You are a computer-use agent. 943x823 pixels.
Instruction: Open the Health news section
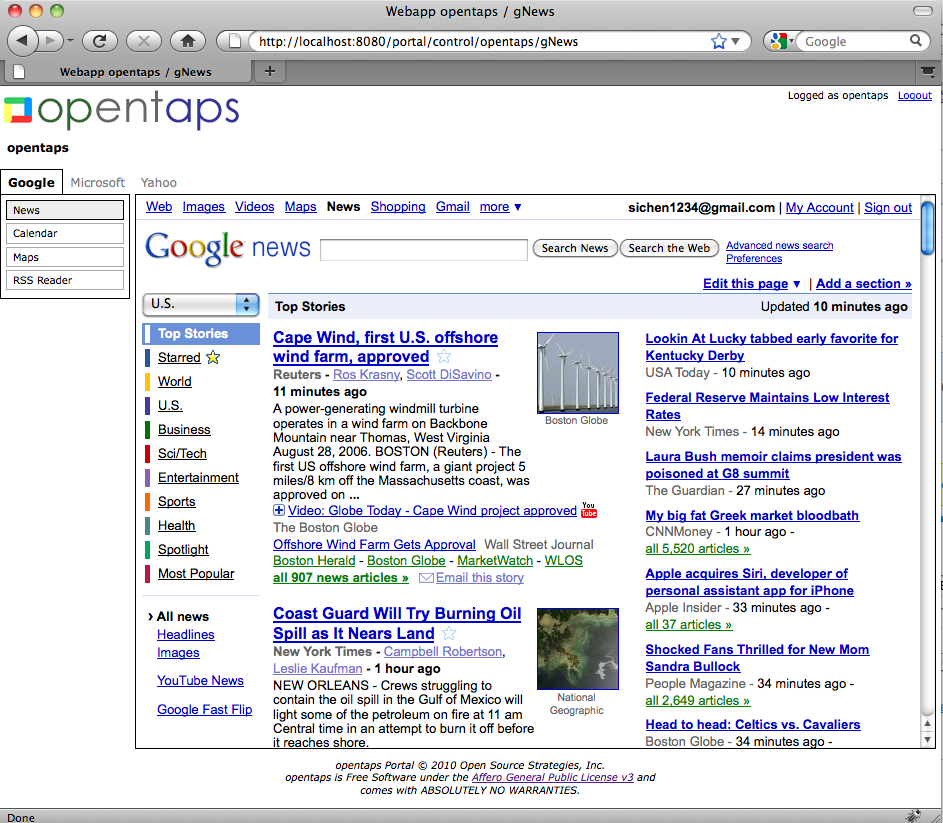point(177,526)
